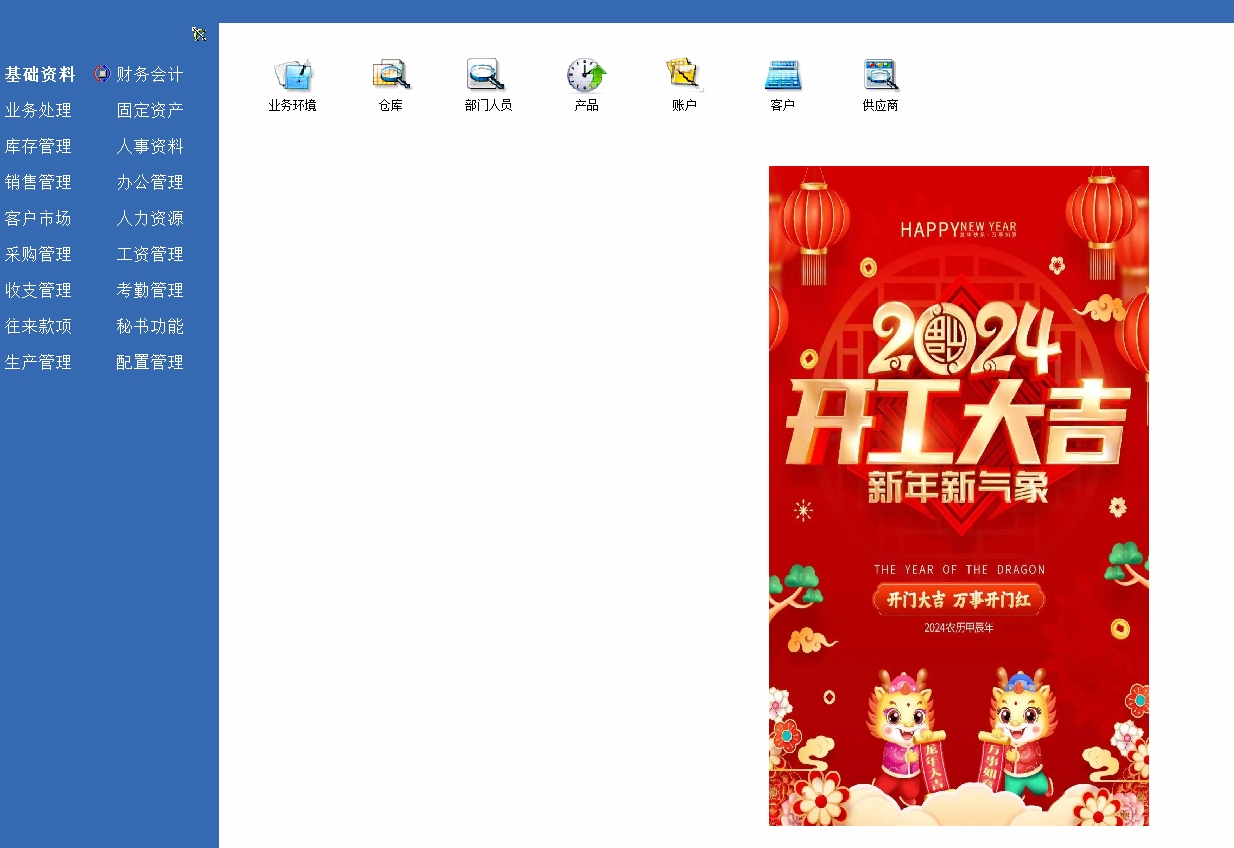This screenshot has width=1234, height=848.
Task: Open the 客户 customers icon
Action: [782, 77]
